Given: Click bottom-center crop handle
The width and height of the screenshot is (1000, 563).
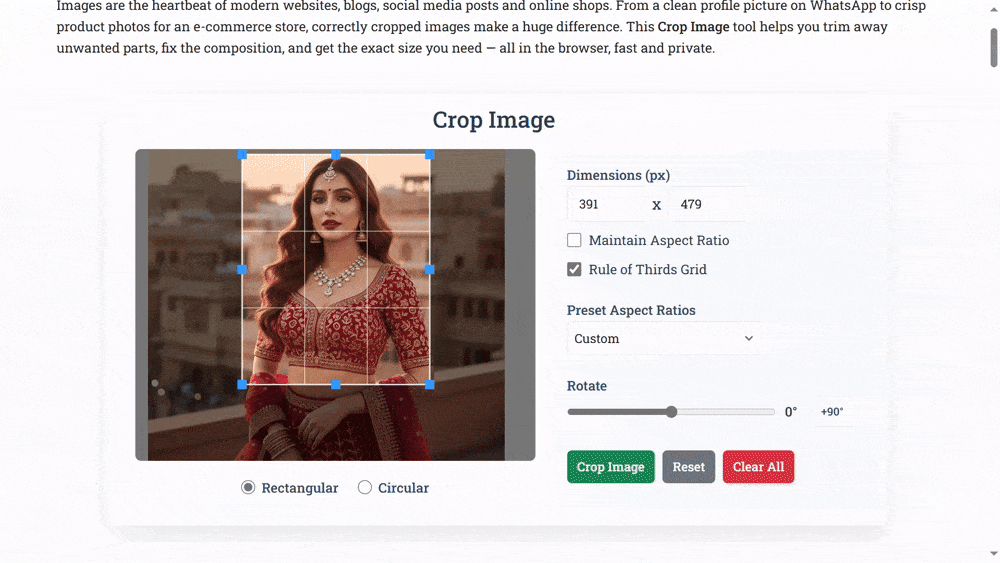Looking at the screenshot, I should coord(336,384).
